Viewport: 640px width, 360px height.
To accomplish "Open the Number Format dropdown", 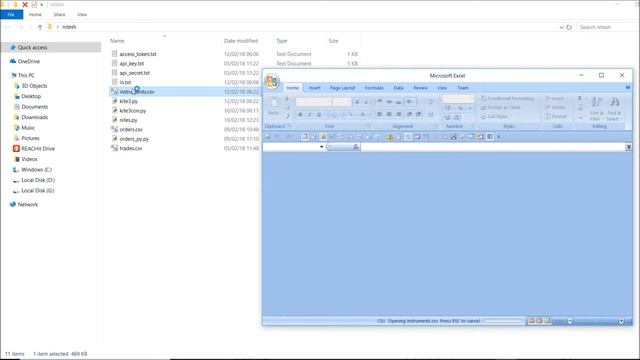I will tap(458, 99).
